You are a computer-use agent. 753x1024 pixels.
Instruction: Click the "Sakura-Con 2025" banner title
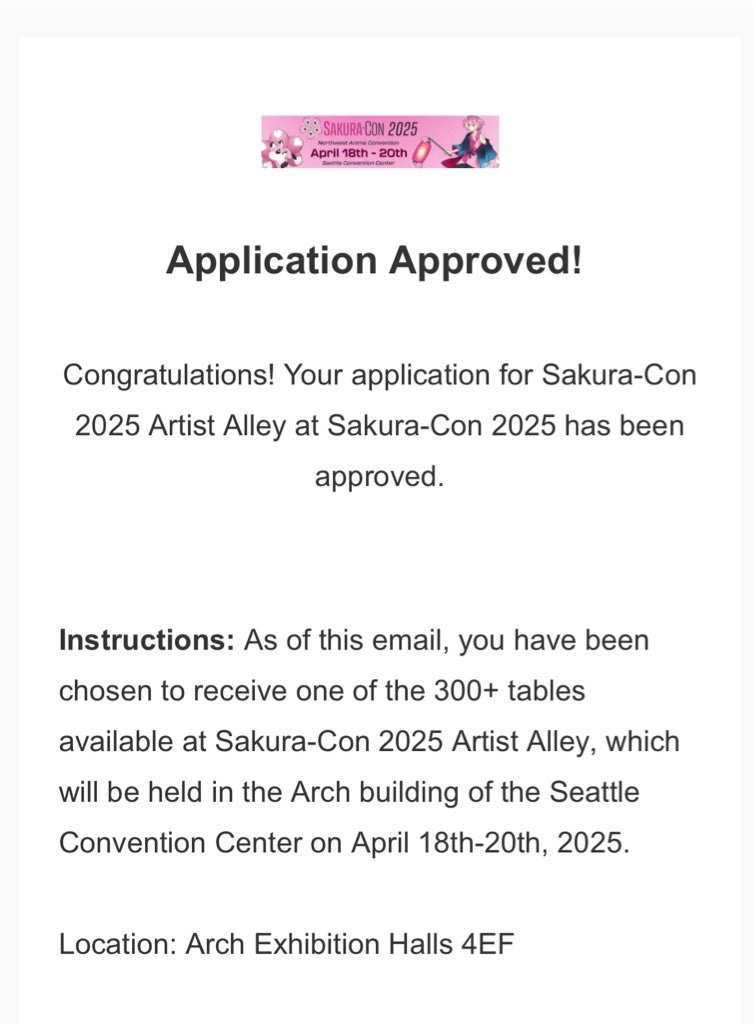pos(370,128)
